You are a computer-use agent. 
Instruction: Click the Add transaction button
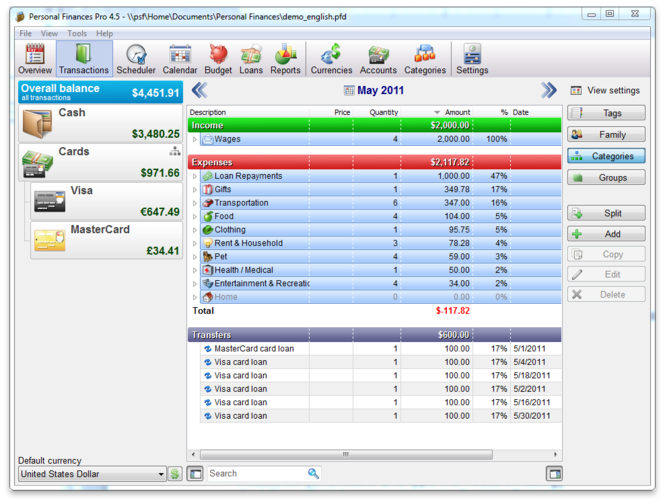click(x=606, y=234)
